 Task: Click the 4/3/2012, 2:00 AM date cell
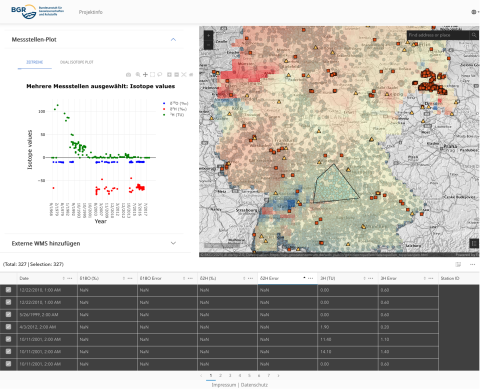click(47, 327)
